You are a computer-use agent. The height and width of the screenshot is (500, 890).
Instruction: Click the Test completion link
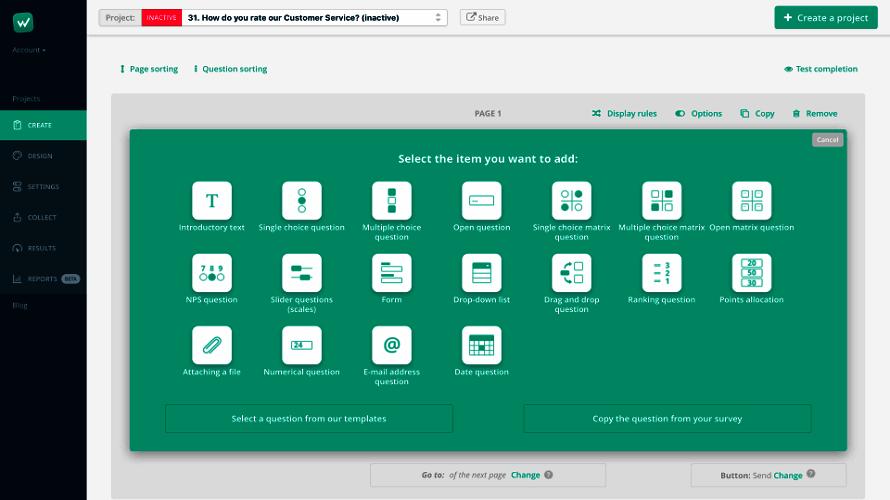click(x=821, y=69)
